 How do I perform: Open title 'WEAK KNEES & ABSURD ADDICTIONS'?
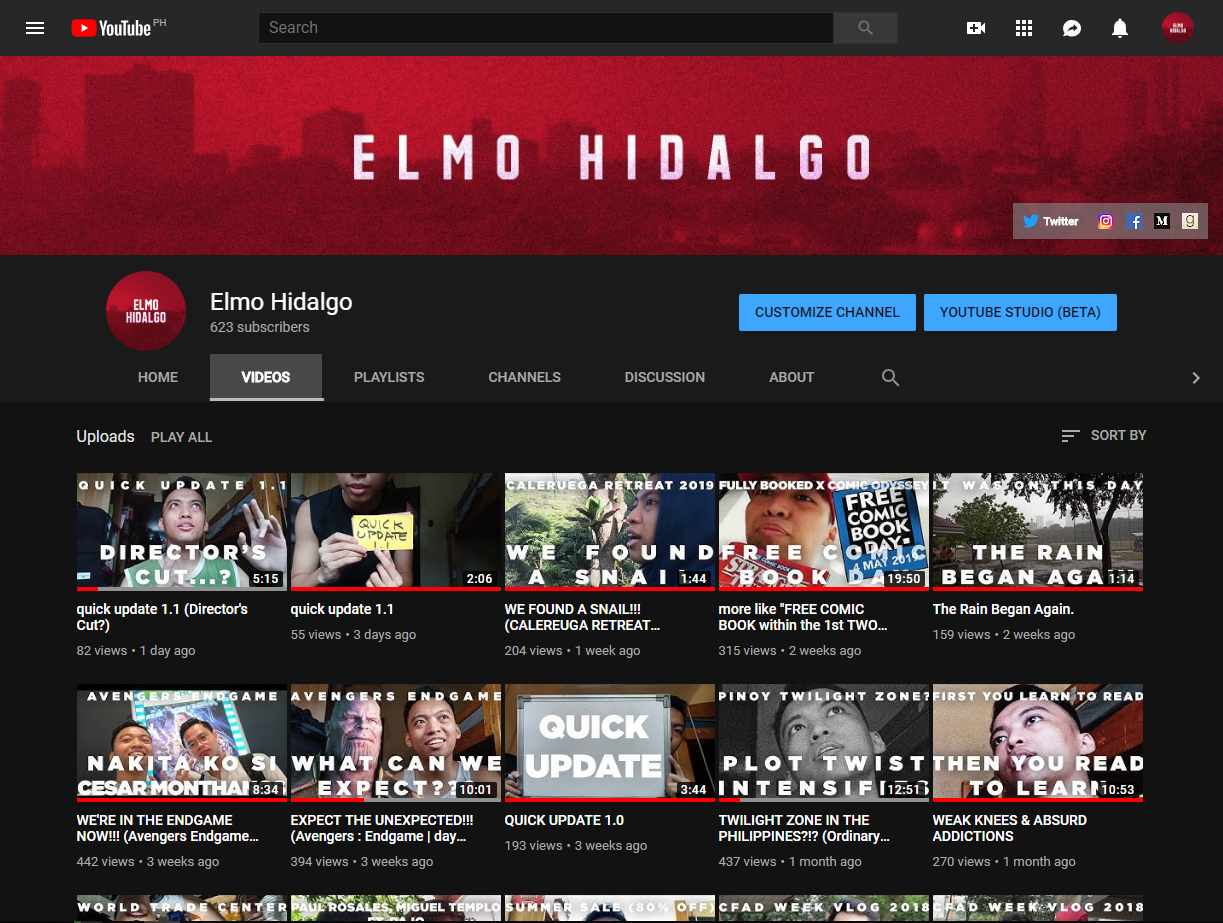click(1010, 828)
